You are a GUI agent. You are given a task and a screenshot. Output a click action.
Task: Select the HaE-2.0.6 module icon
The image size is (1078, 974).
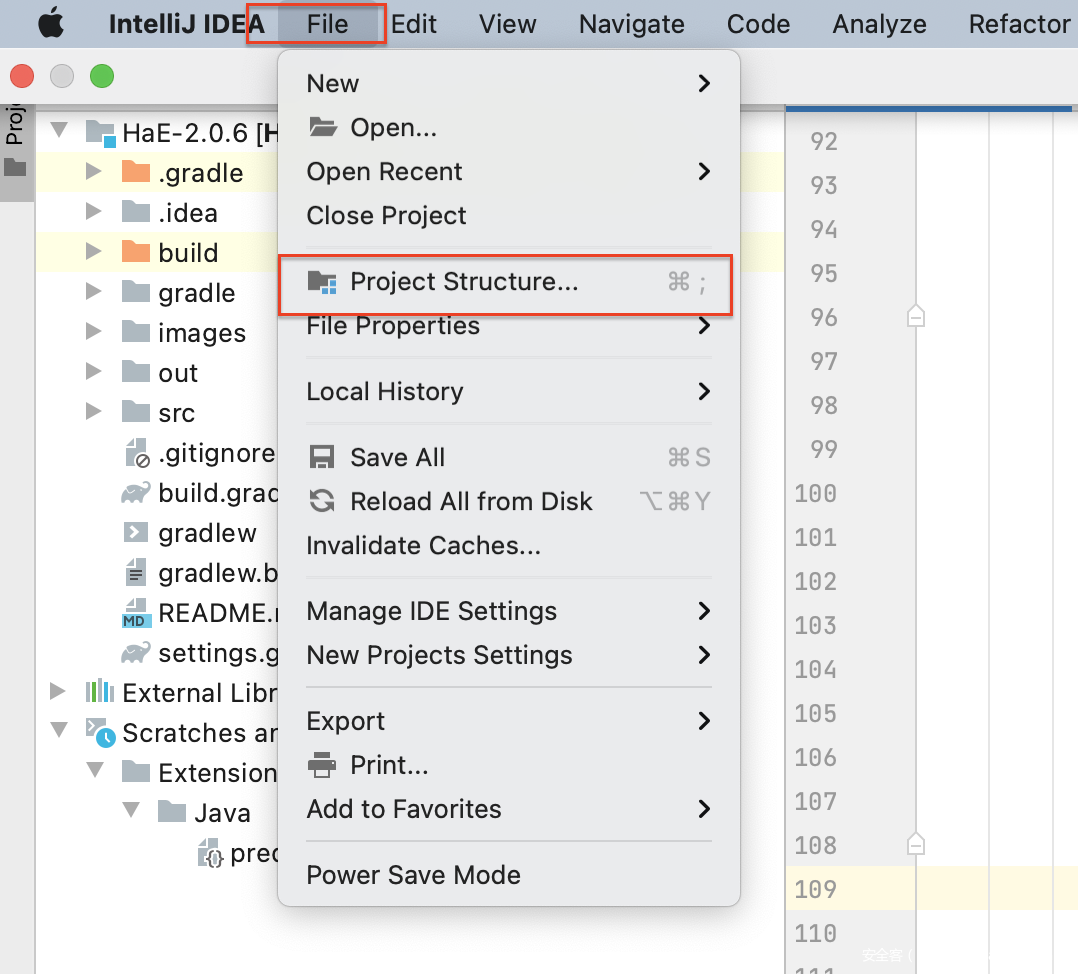point(100,133)
